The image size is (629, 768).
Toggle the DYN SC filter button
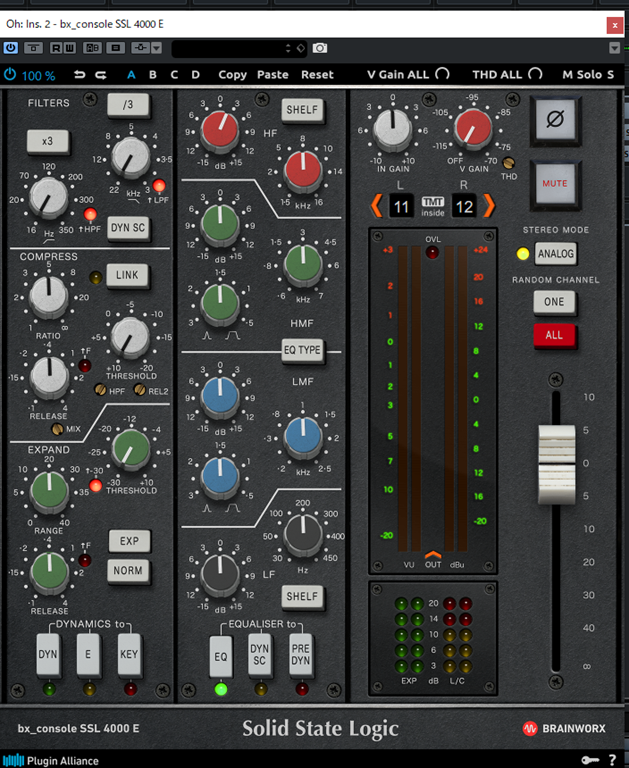[128, 228]
